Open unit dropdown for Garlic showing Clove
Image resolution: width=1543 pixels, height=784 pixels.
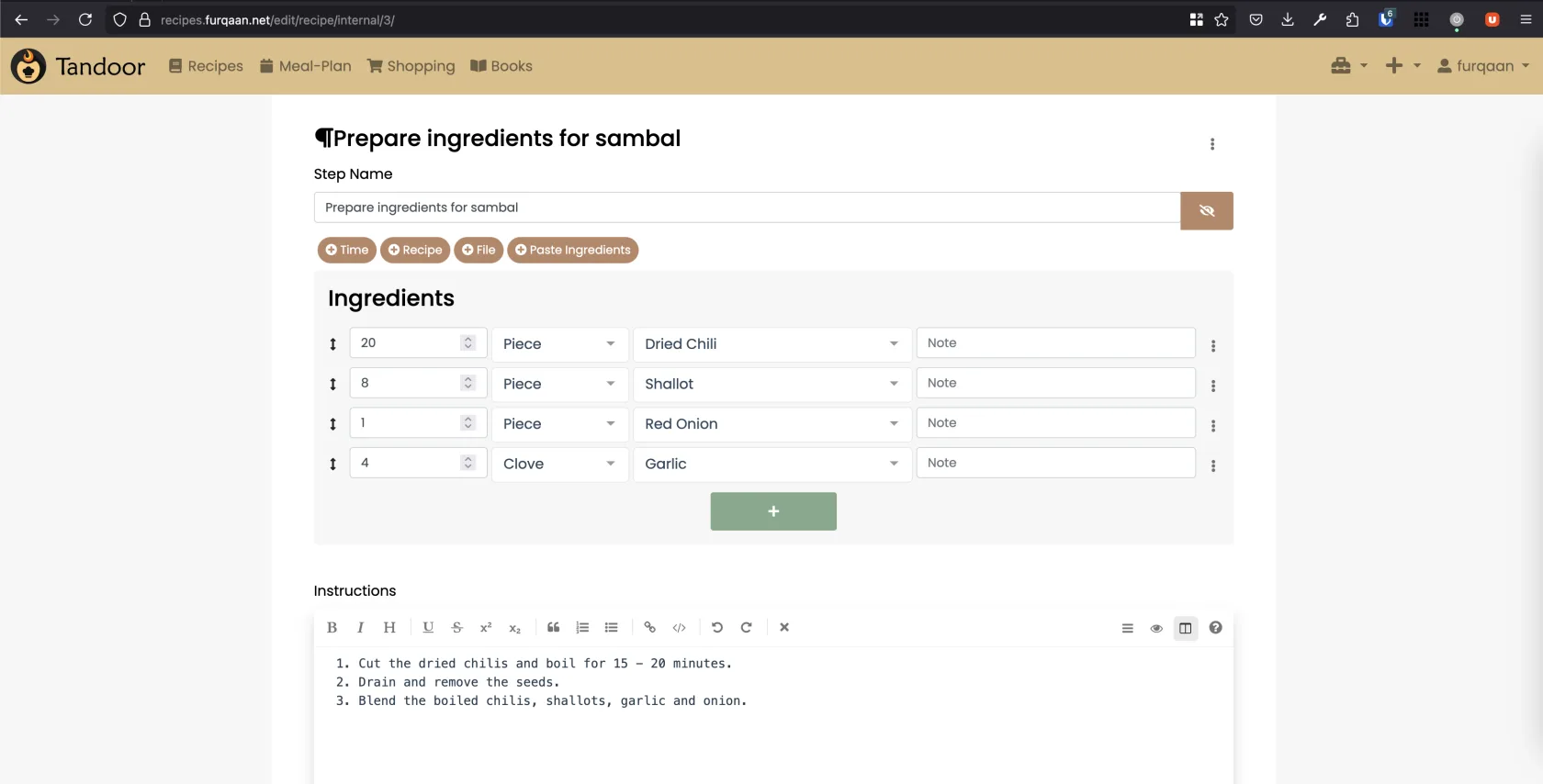click(558, 465)
